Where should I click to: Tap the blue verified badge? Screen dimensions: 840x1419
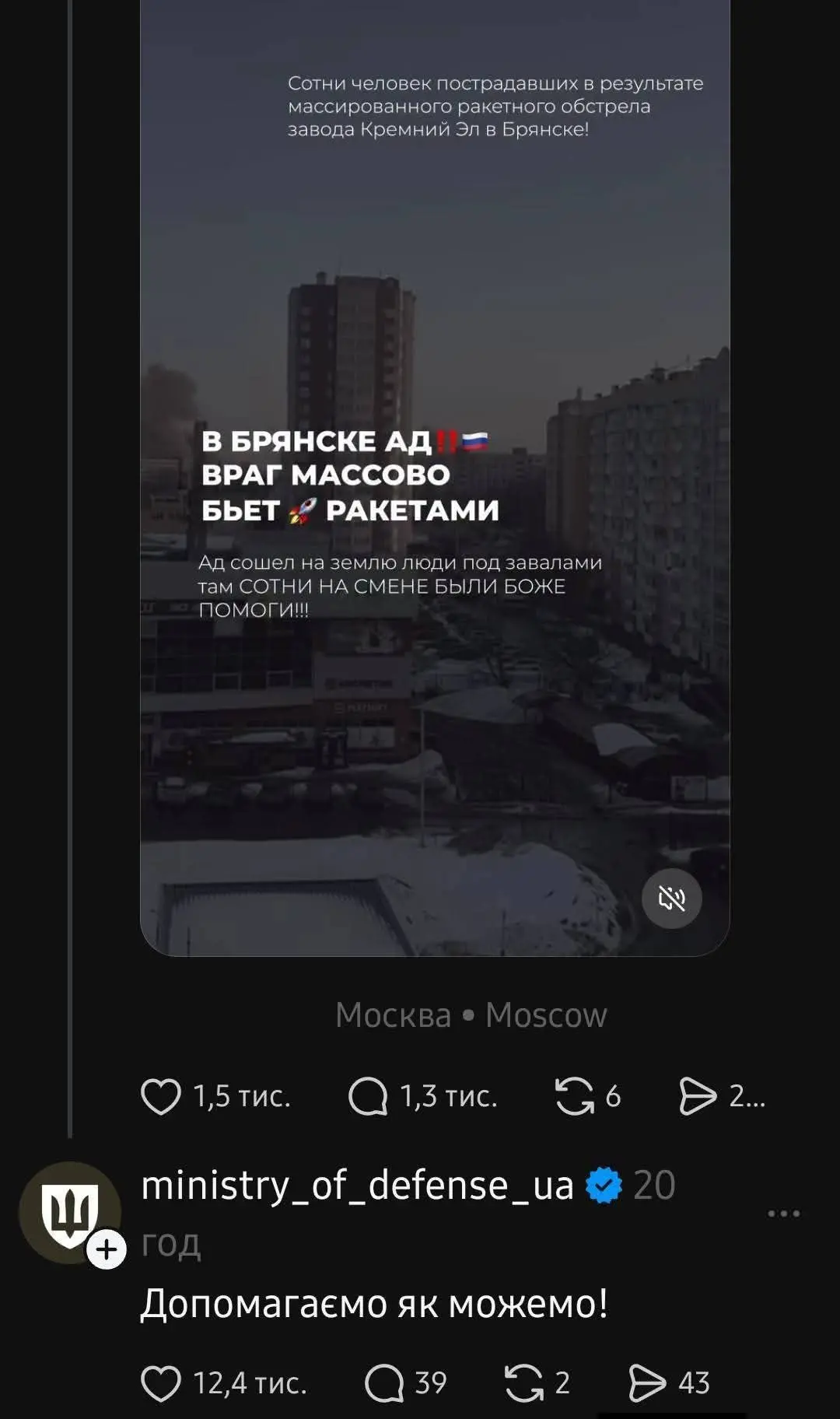pyautogui.click(x=604, y=1186)
